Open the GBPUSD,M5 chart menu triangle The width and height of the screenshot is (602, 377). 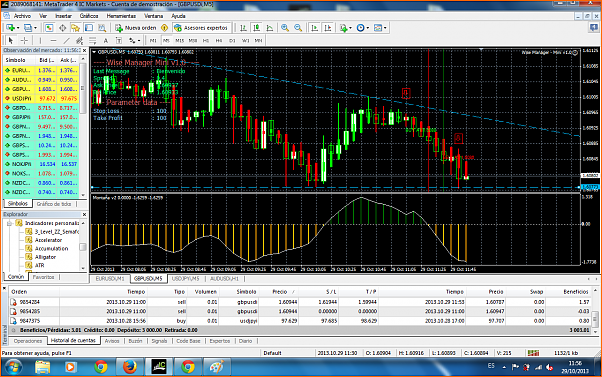click(x=94, y=52)
